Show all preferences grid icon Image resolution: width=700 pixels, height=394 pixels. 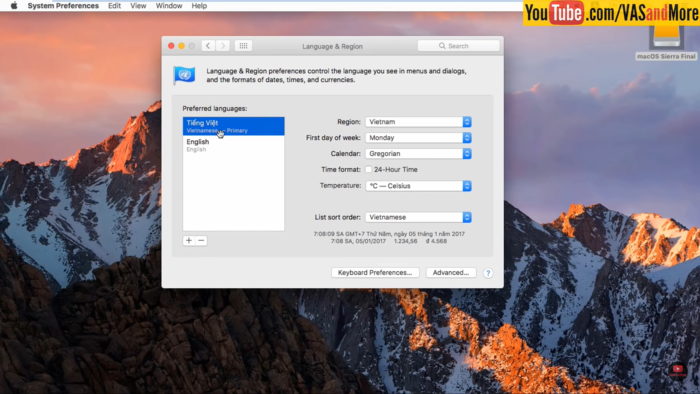243,46
